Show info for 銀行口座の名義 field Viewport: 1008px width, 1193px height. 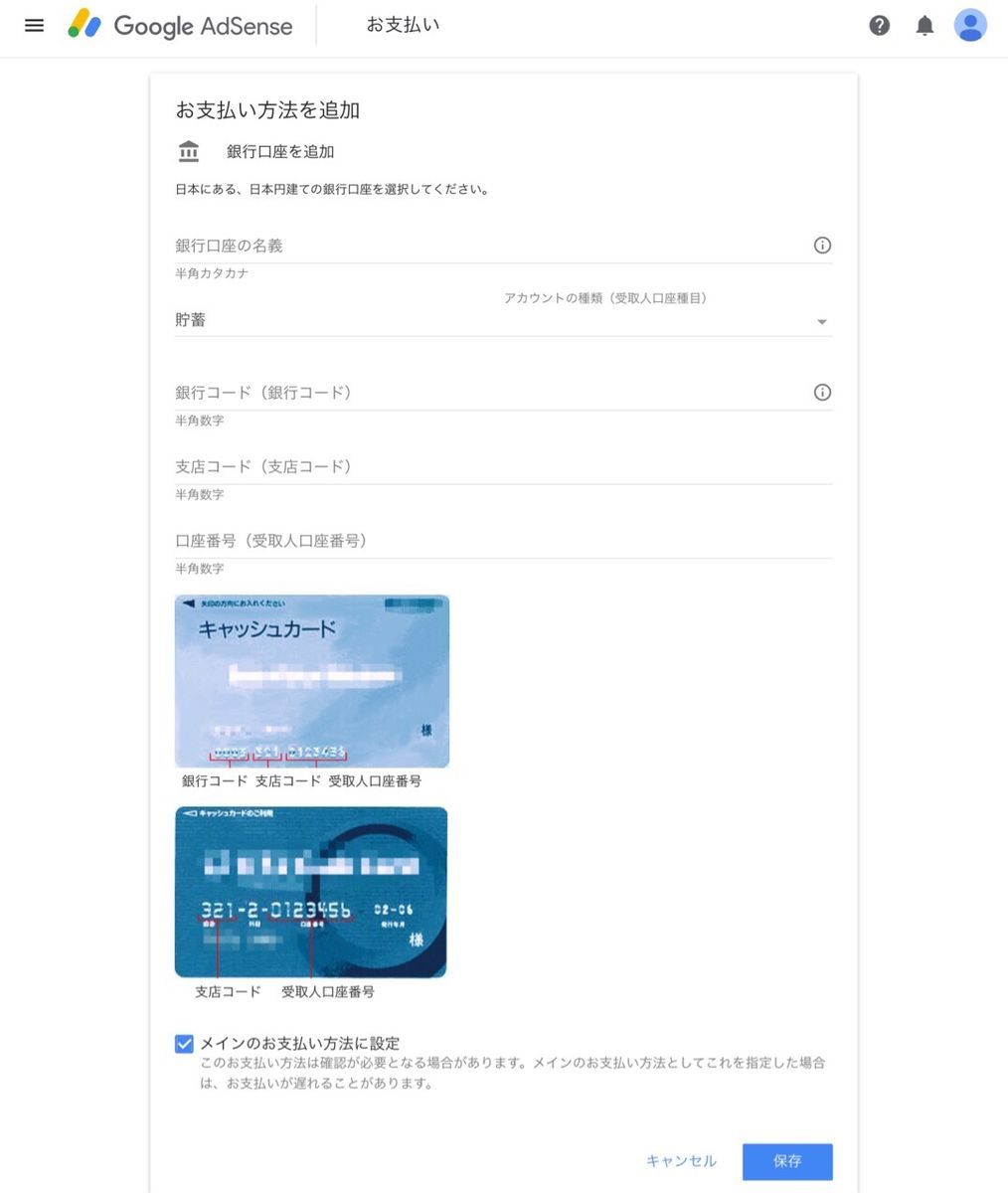point(822,246)
